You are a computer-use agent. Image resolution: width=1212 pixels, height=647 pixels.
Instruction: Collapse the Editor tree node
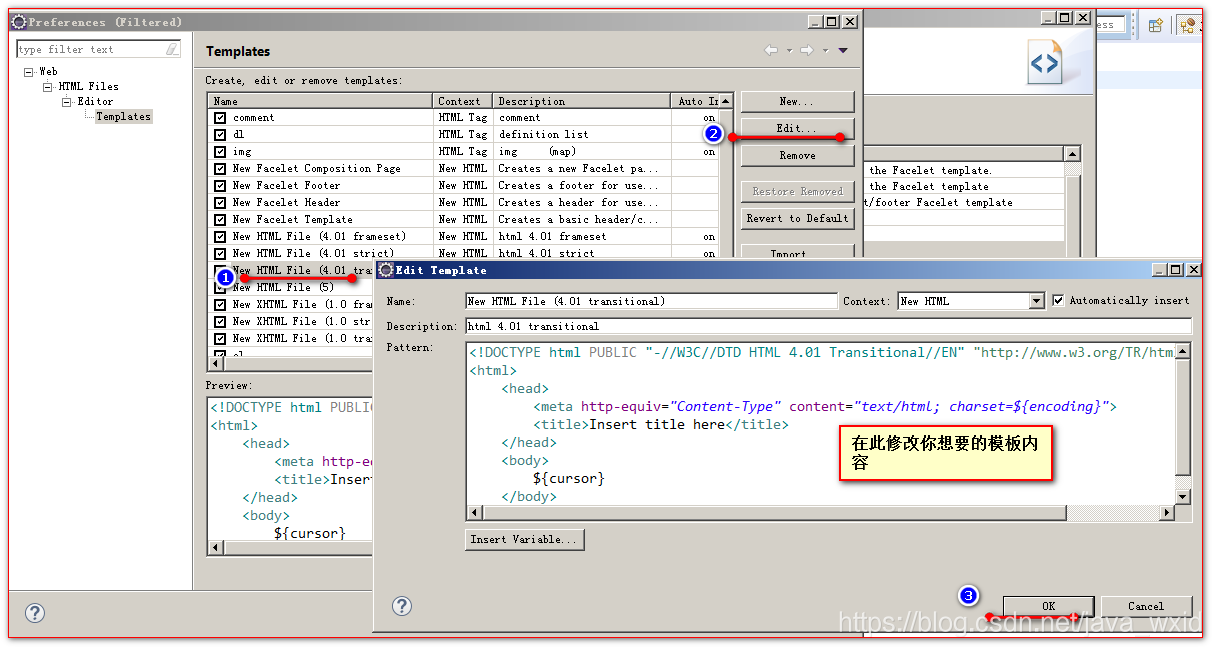point(66,102)
